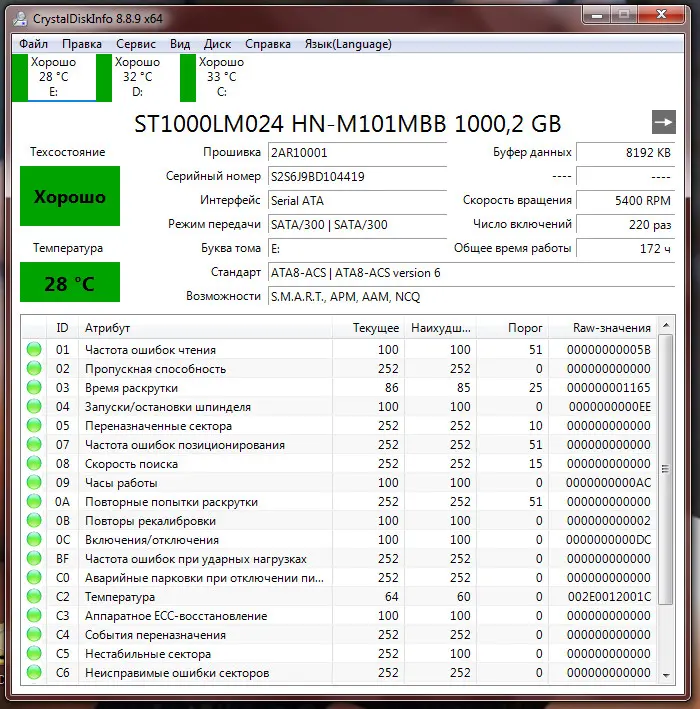The height and width of the screenshot is (709, 700).
Task: Select raw value 002E0012001C
Action: click(609, 597)
